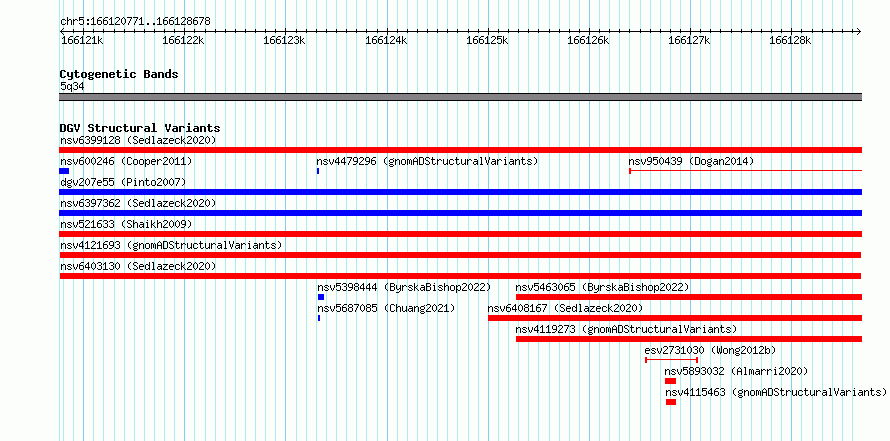This screenshot has width=890, height=441.
Task: Click the Cytogenetic Bands track title
Action: coord(119,74)
